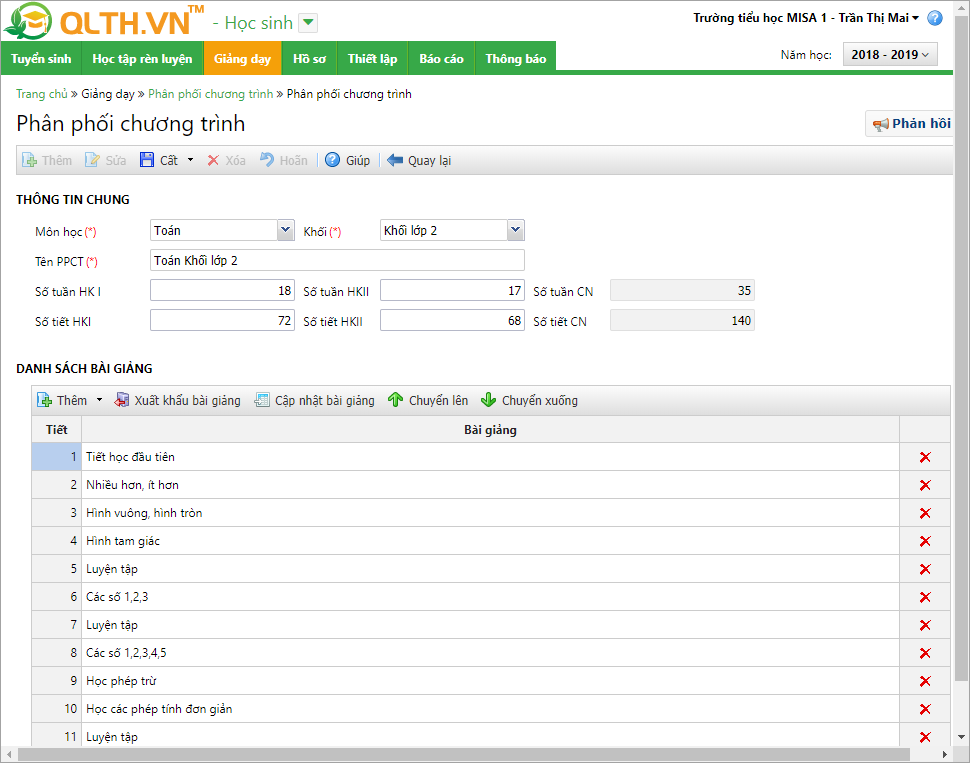This screenshot has width=970, height=763.
Task: Open the Môn học Toán dropdown
Action: [285, 230]
